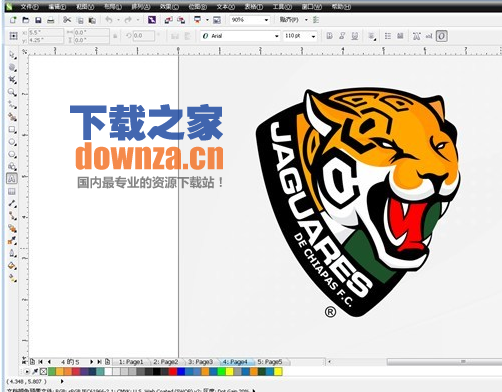This screenshot has width=502, height=392.
Task: Save the document with the floppy disk icon
Action: pos(38,20)
